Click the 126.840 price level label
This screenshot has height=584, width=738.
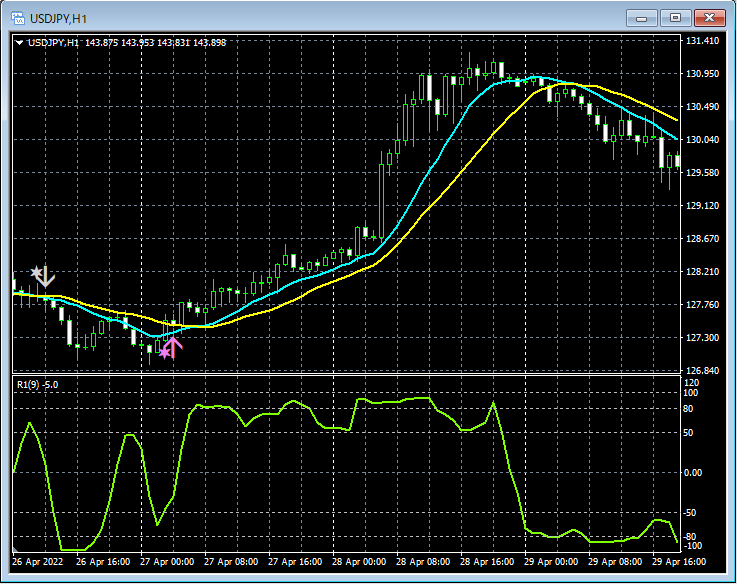tap(702, 371)
